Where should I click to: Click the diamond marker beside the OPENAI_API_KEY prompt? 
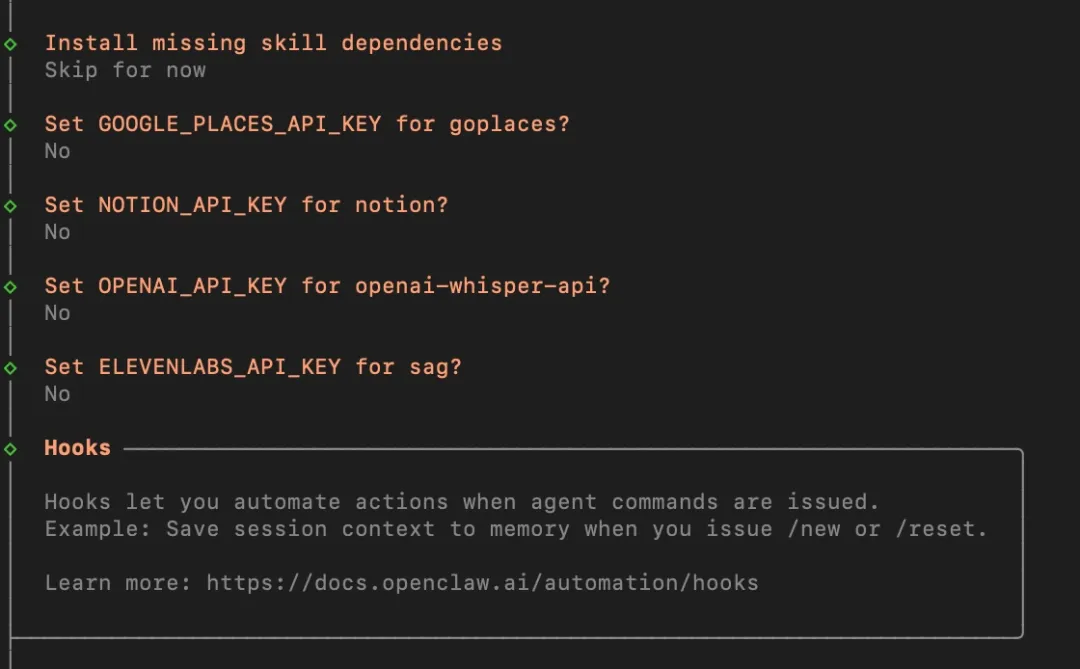tap(10, 287)
